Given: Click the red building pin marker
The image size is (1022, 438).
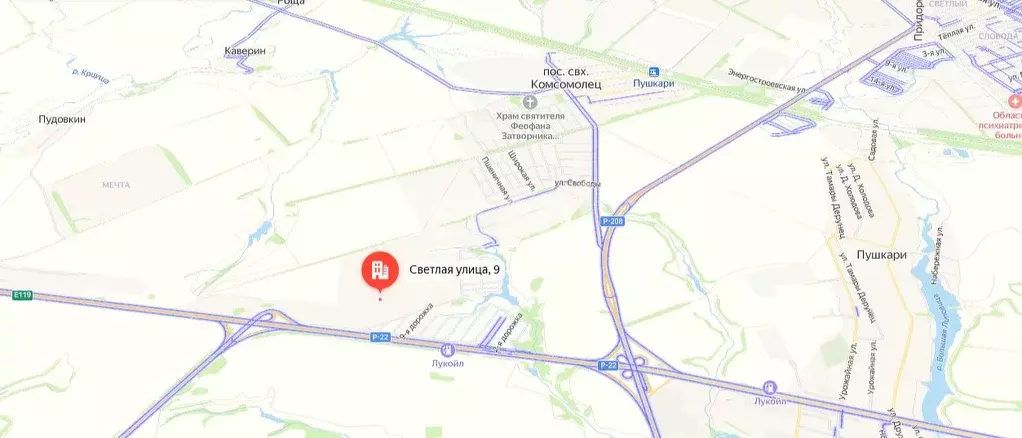Looking at the screenshot, I should click(x=380, y=271).
